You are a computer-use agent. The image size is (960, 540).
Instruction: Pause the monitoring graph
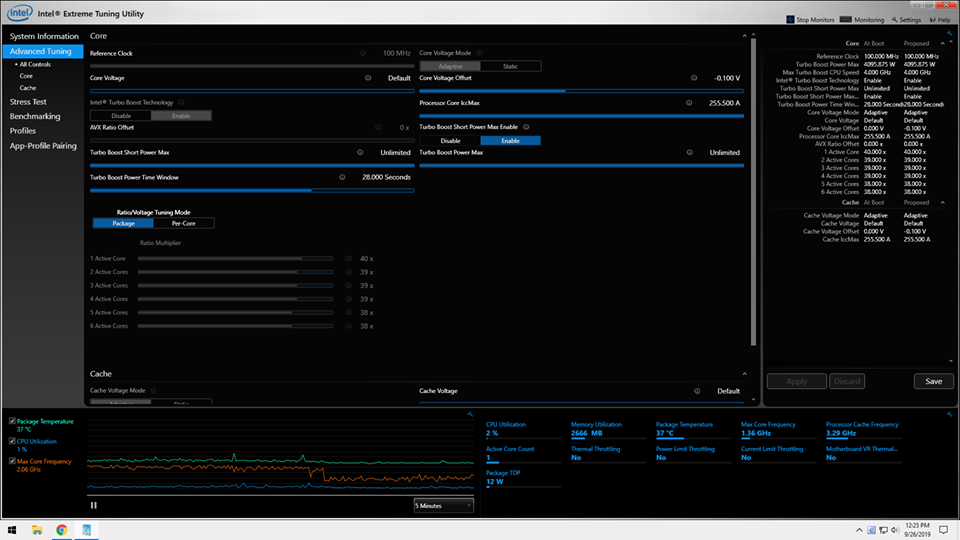94,505
